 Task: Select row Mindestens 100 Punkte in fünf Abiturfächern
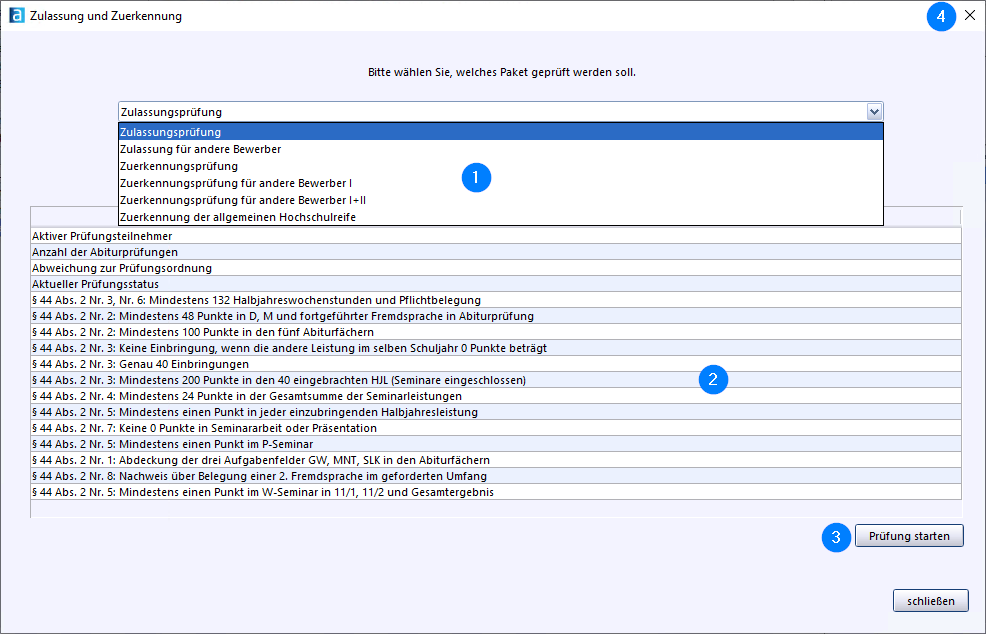(496, 332)
